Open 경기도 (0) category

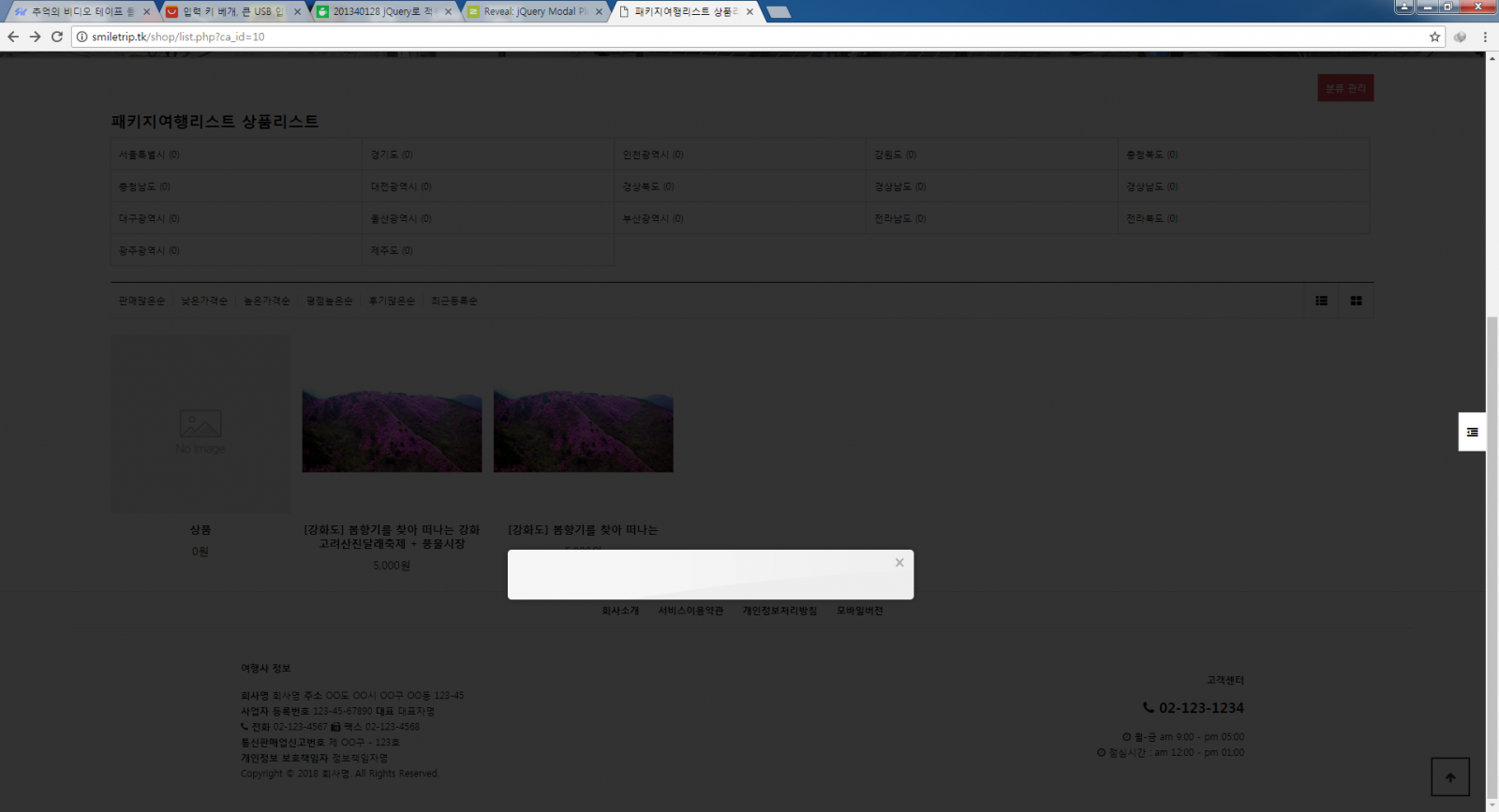[392, 155]
